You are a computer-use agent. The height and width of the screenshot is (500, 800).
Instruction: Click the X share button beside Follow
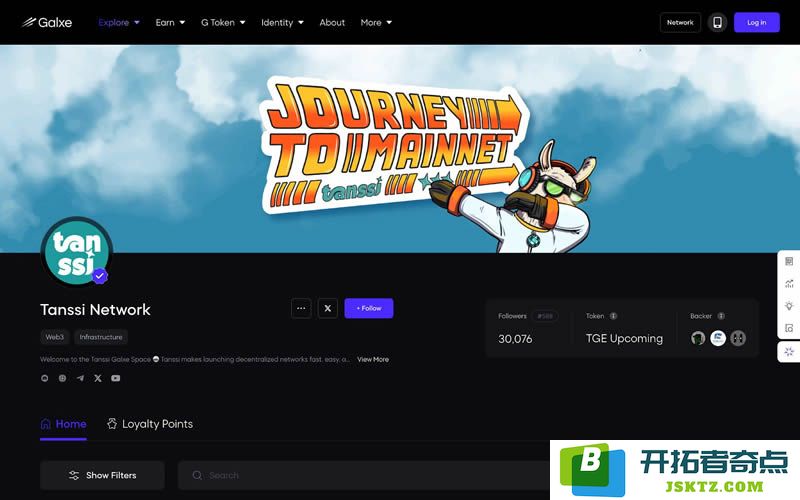click(328, 308)
